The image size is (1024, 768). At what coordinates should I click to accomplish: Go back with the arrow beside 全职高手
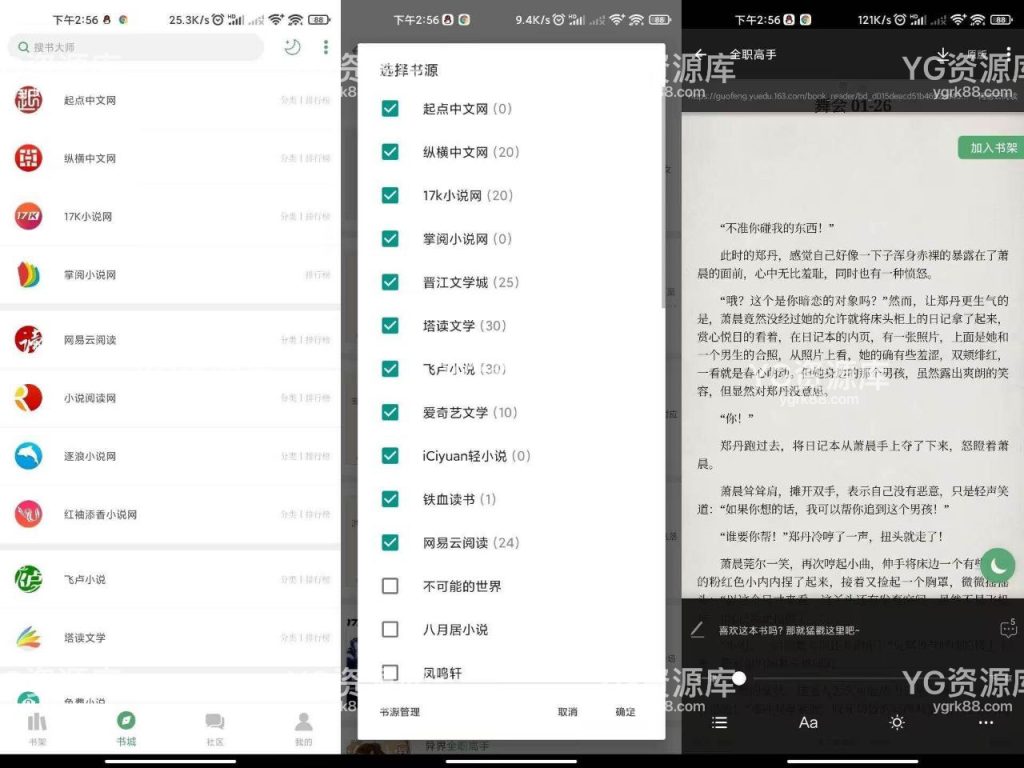click(x=700, y=54)
